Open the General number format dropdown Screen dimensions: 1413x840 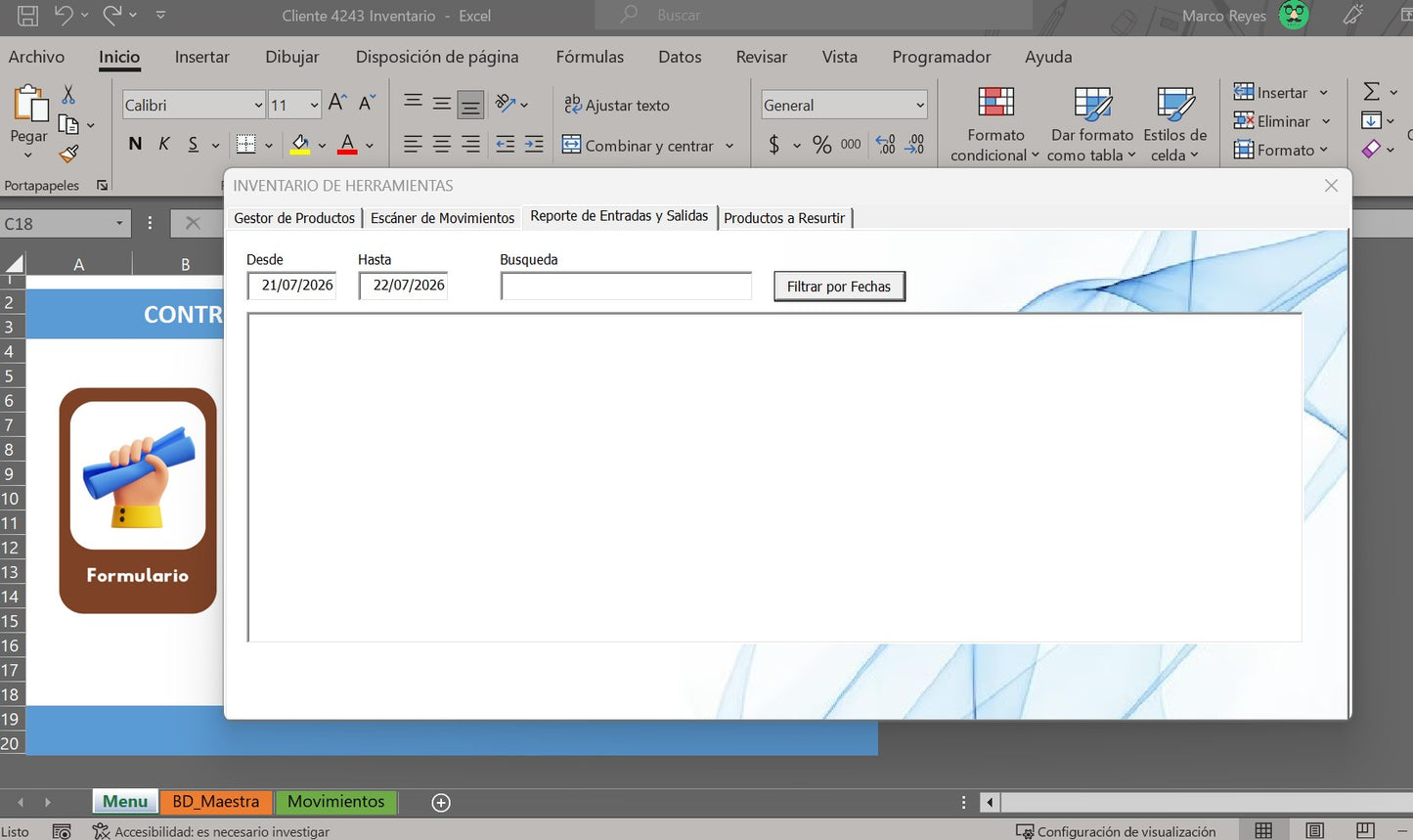point(920,106)
